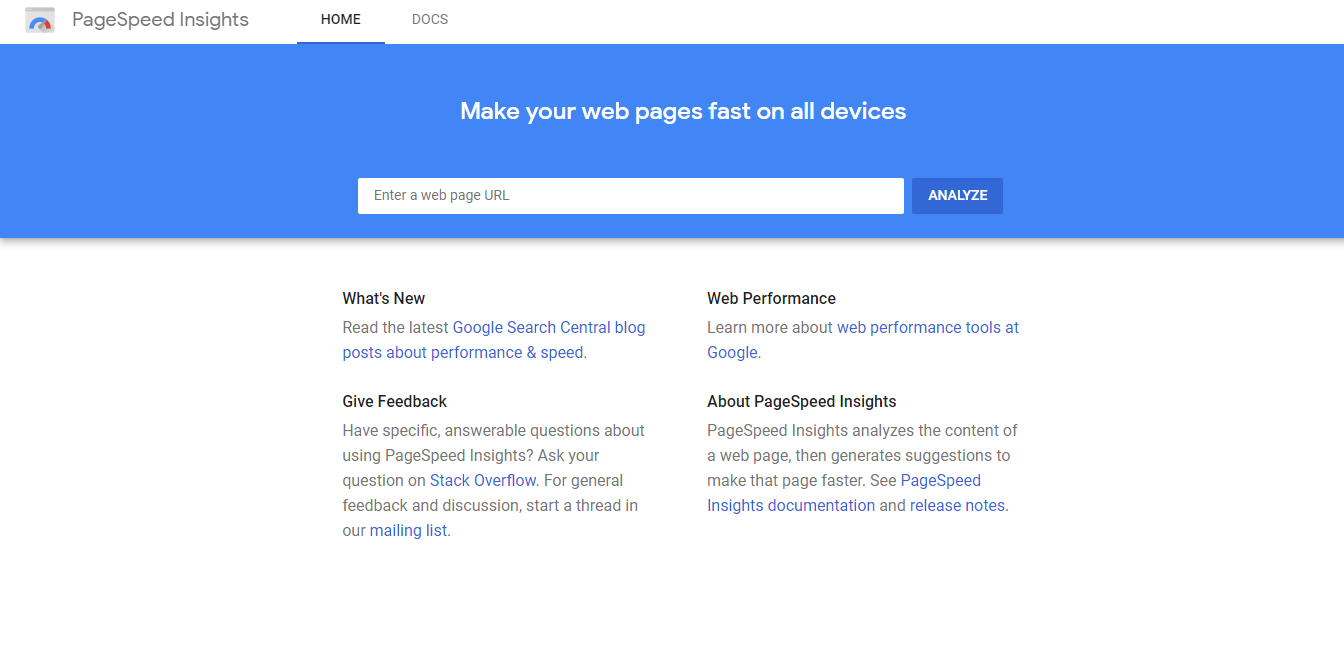Click the analyzes the content paragraph text
The image size is (1344, 649).
pos(862,431)
